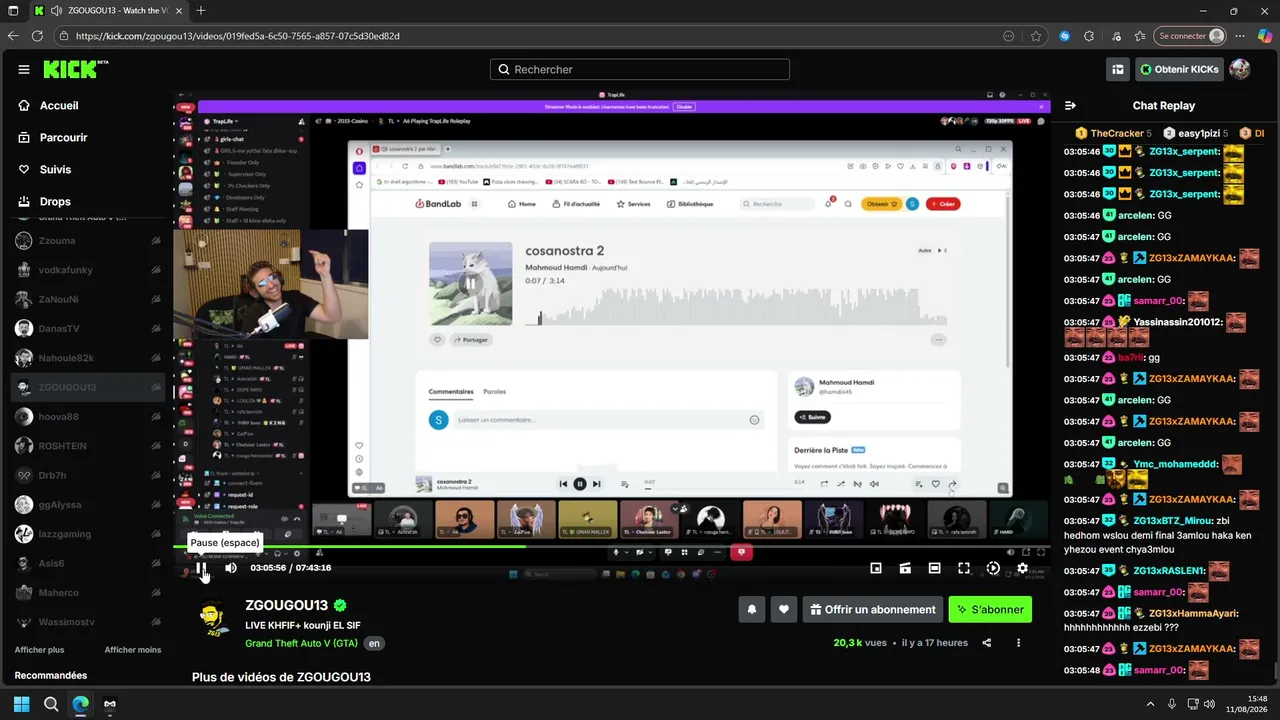This screenshot has height=720, width=1280.
Task: Open the Windows Start menu
Action: (21, 704)
